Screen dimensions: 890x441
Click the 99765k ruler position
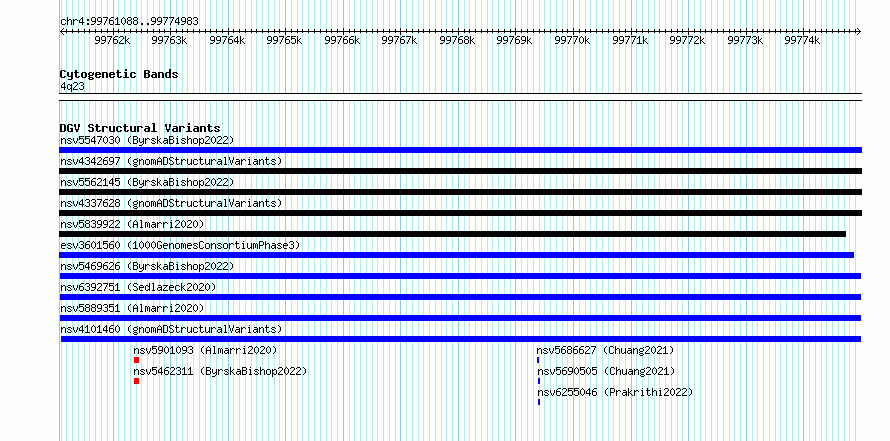(x=285, y=40)
